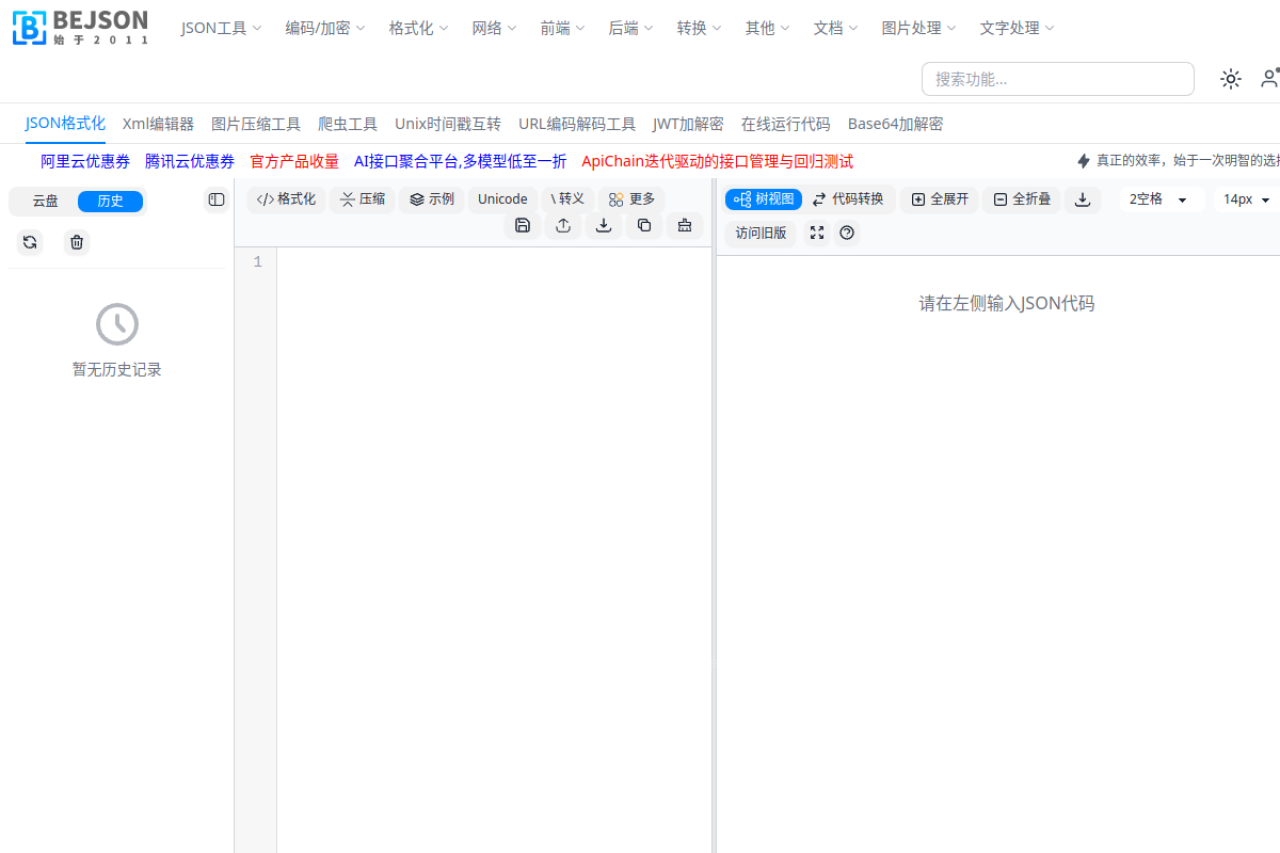Switch to 树视图 tree view

tap(763, 200)
